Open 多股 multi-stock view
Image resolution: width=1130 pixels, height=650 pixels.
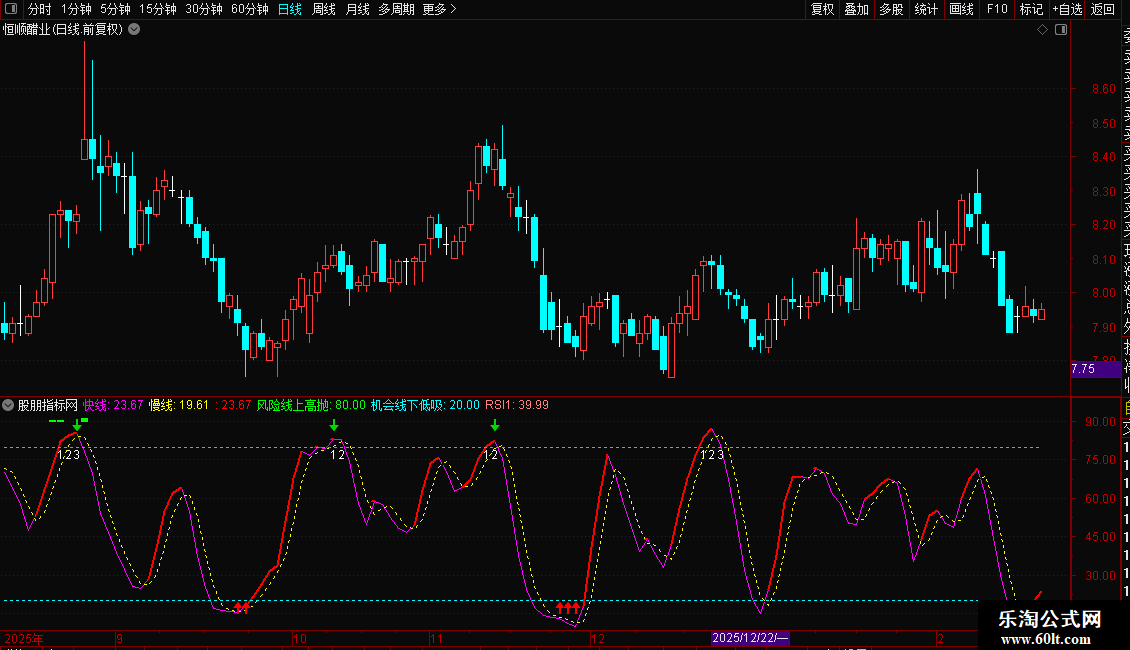coord(891,9)
